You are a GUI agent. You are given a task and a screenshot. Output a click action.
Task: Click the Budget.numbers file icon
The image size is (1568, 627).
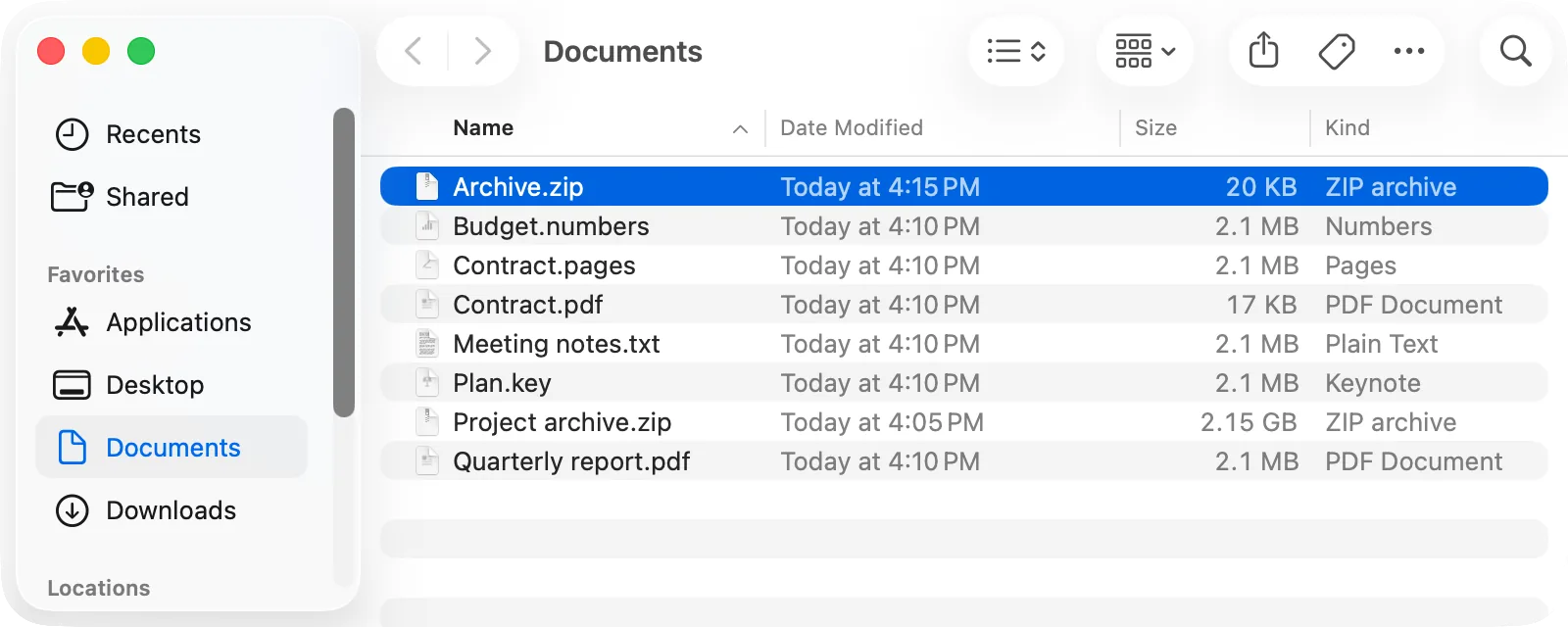tap(427, 225)
